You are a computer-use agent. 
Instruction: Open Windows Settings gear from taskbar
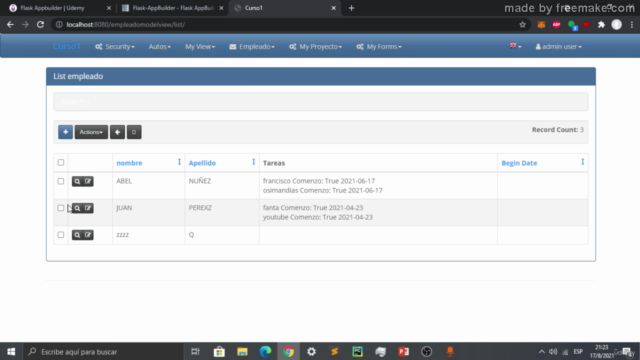click(311, 351)
